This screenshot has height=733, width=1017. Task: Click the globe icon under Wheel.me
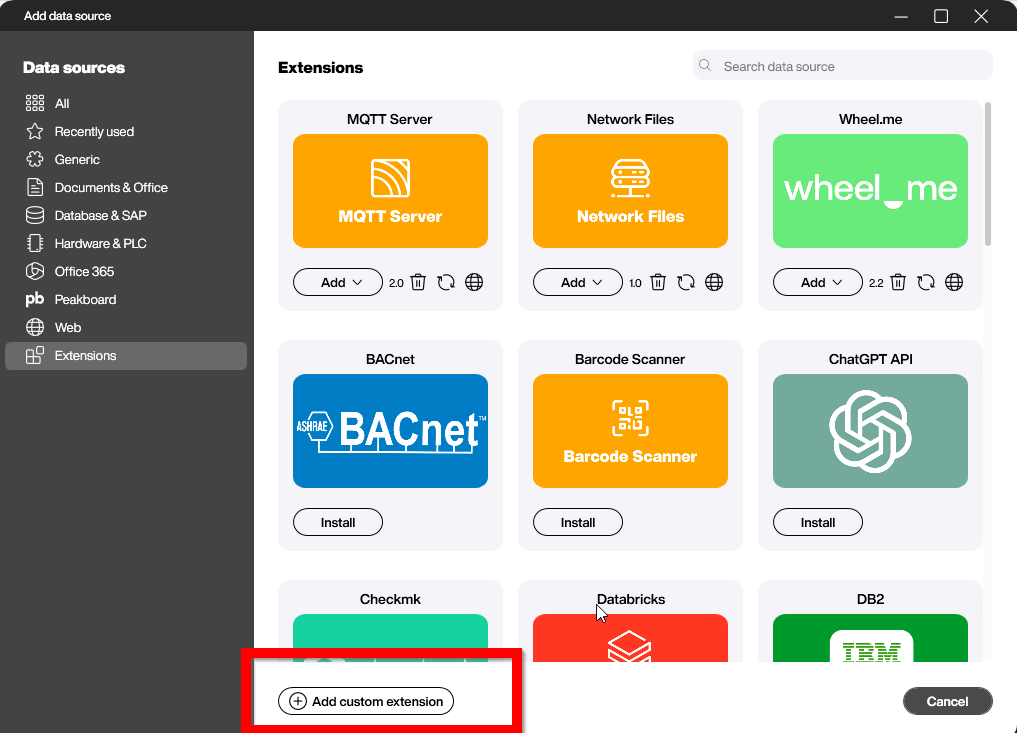point(954,283)
